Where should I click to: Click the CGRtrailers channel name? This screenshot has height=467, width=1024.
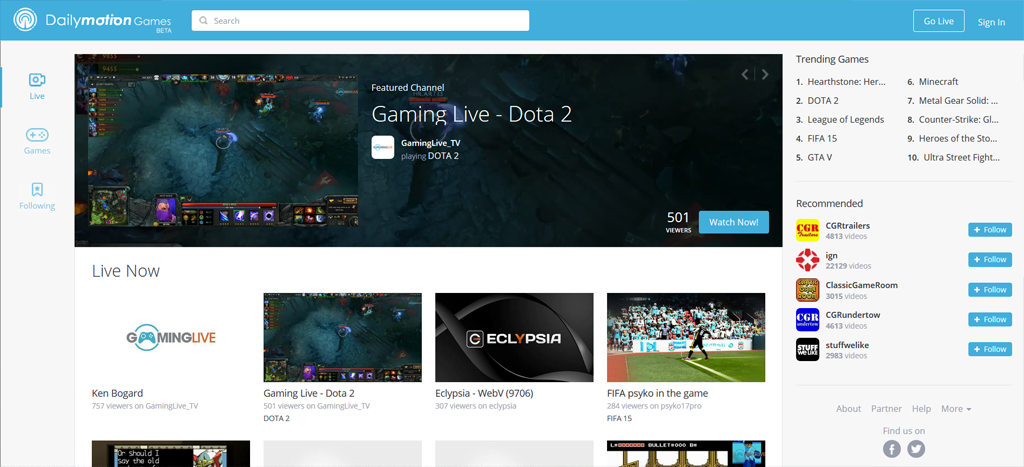coord(848,225)
